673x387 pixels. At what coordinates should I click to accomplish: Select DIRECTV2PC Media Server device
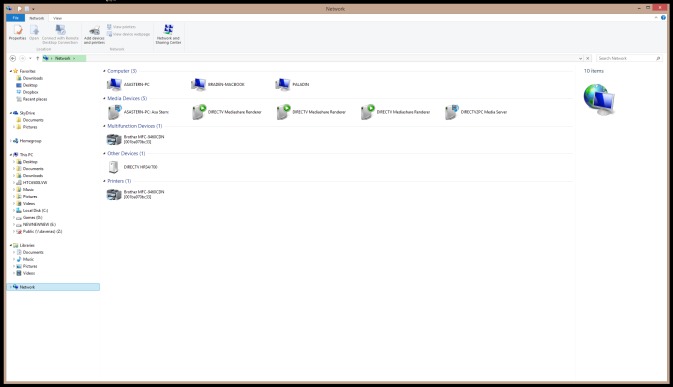tap(476, 112)
